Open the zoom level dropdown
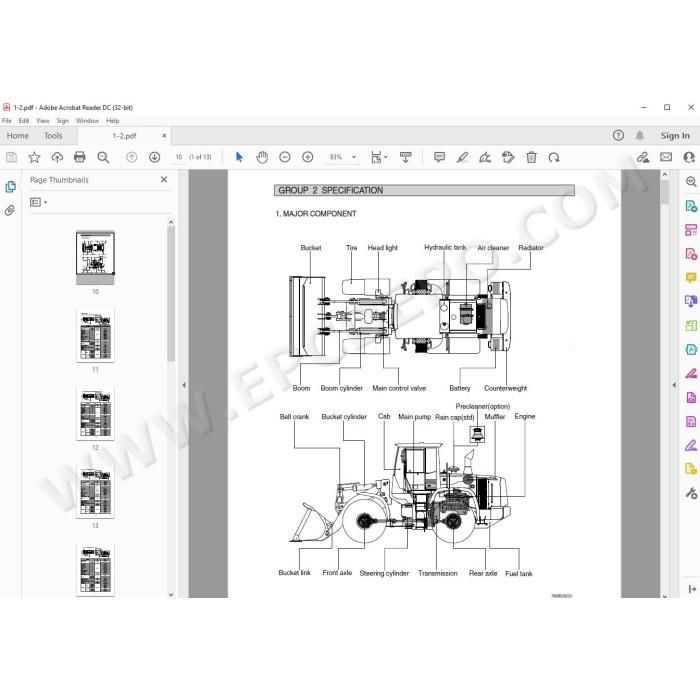The width and height of the screenshot is (700, 700). [354, 157]
